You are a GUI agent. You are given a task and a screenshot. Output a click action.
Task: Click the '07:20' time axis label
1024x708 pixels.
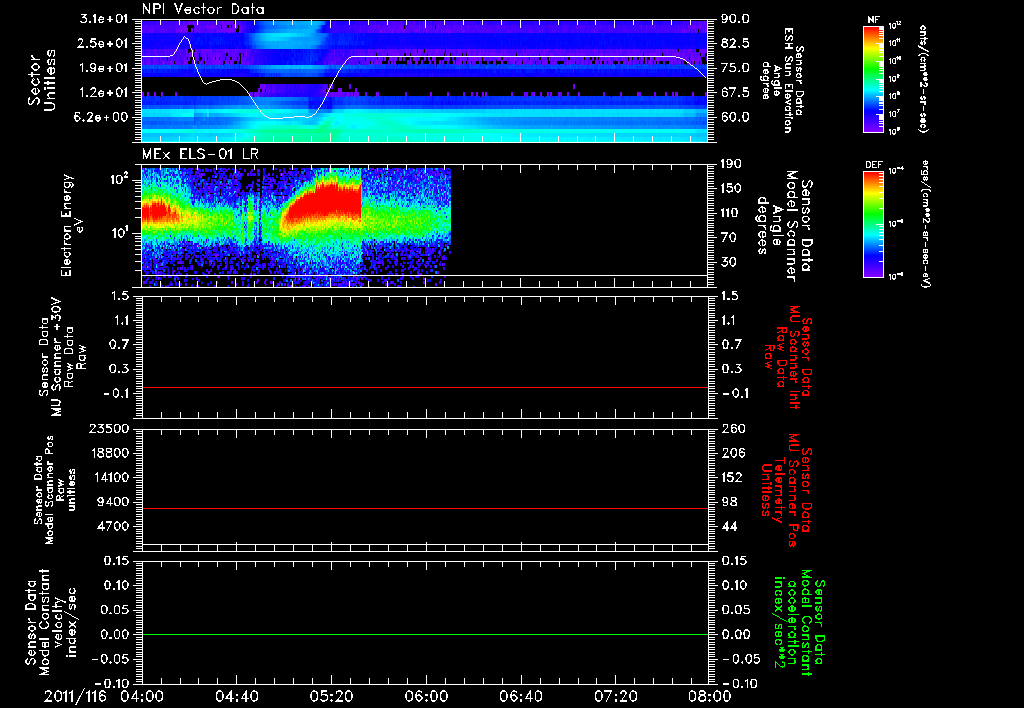[x=615, y=696]
